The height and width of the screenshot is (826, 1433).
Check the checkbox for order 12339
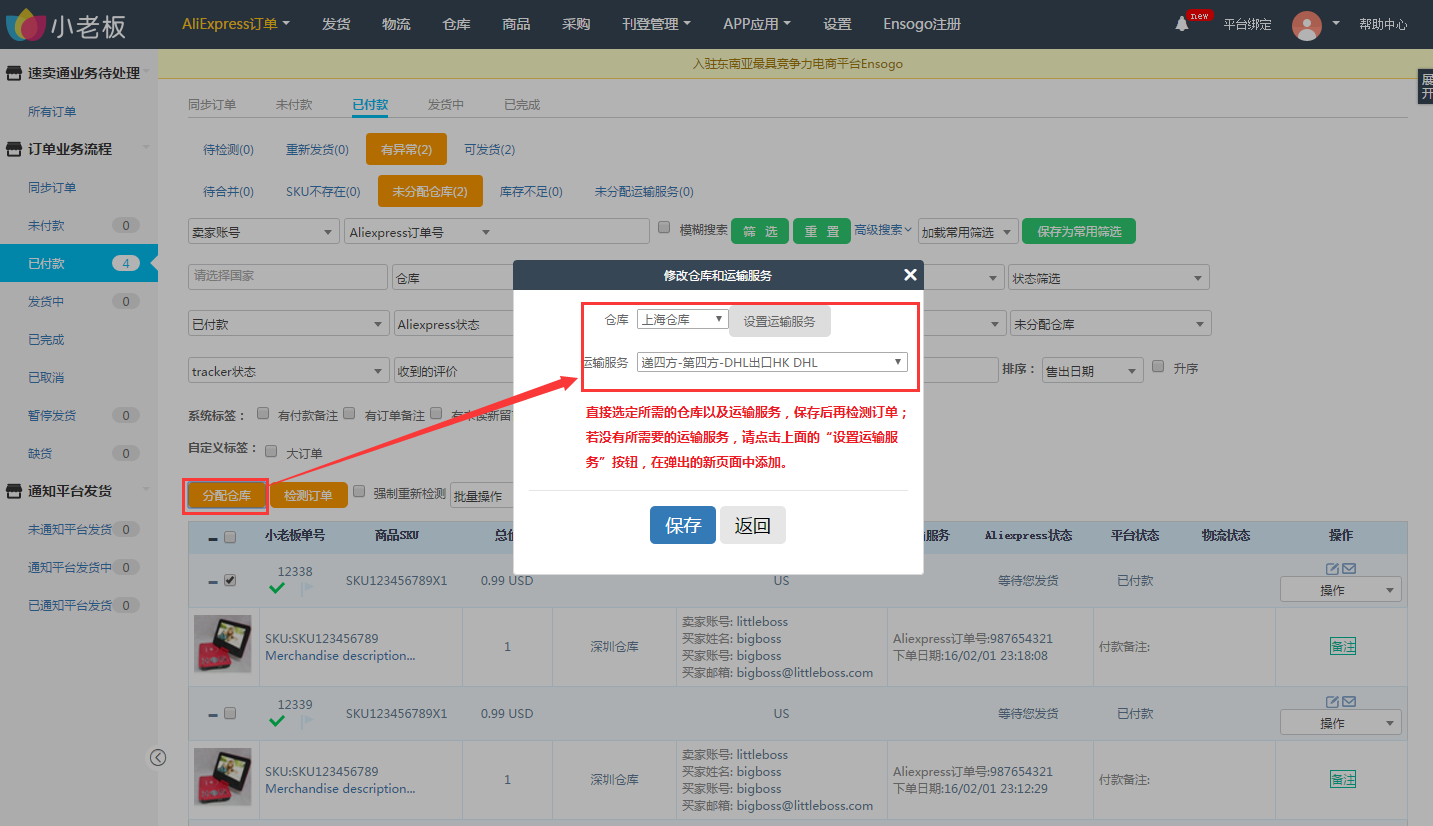tap(230, 713)
